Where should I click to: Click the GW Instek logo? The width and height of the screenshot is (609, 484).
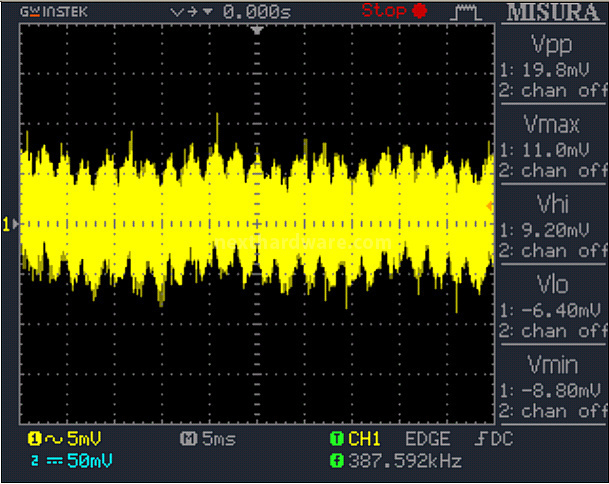coord(54,12)
